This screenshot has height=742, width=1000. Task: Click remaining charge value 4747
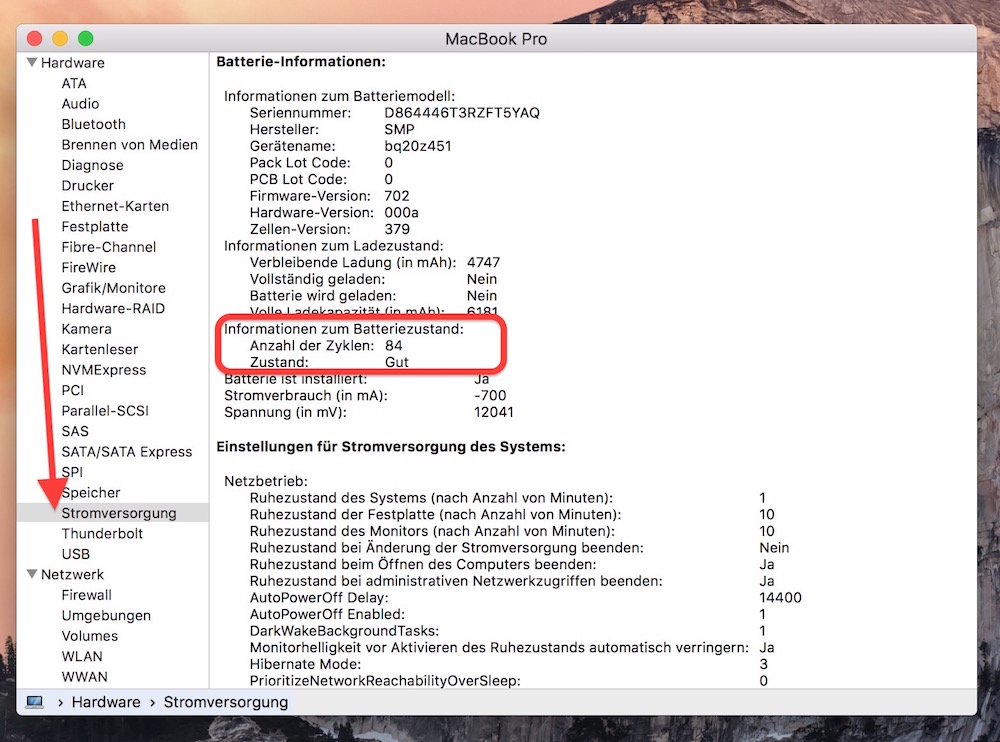click(x=483, y=262)
